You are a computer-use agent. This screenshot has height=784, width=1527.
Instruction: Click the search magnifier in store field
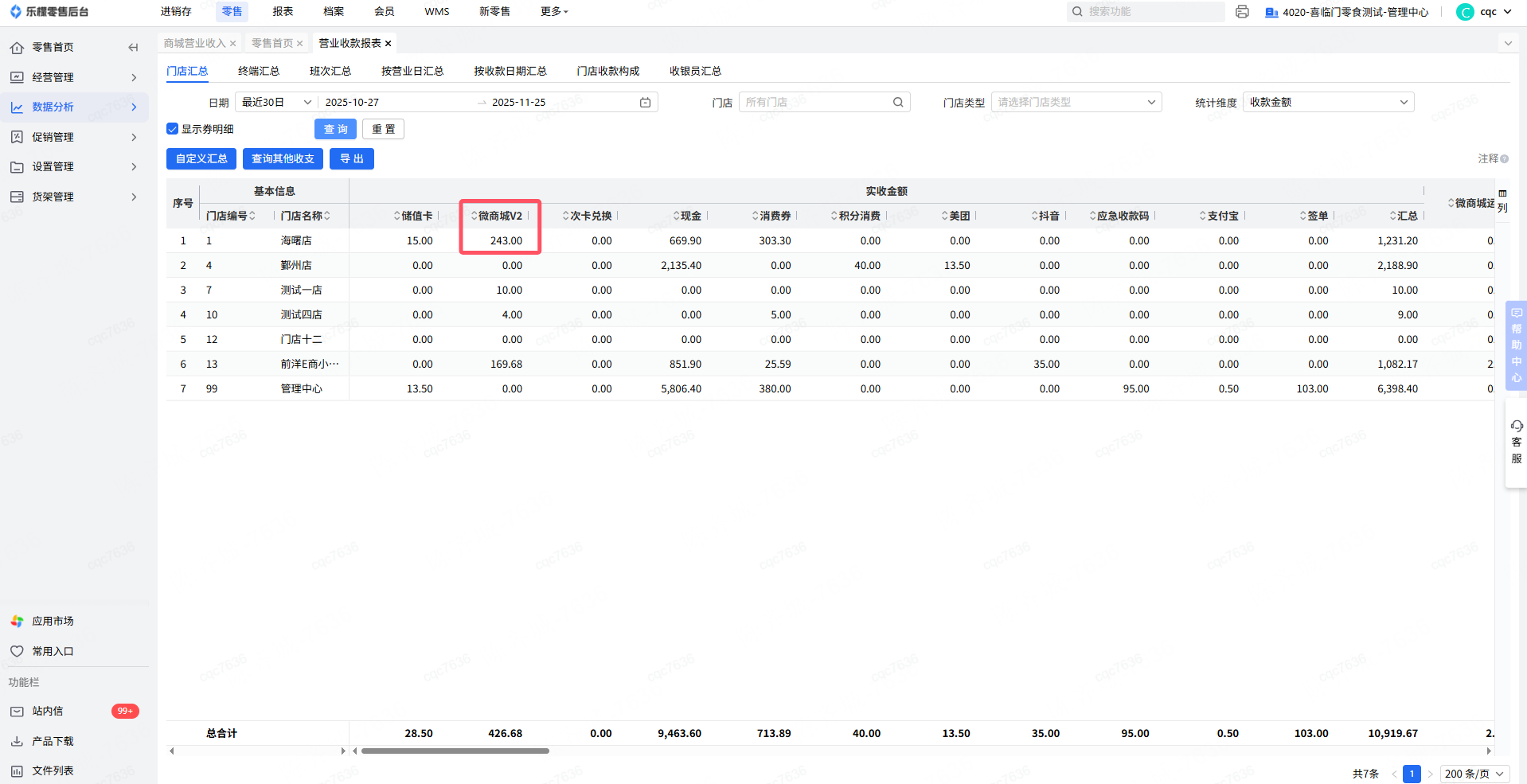coord(898,103)
